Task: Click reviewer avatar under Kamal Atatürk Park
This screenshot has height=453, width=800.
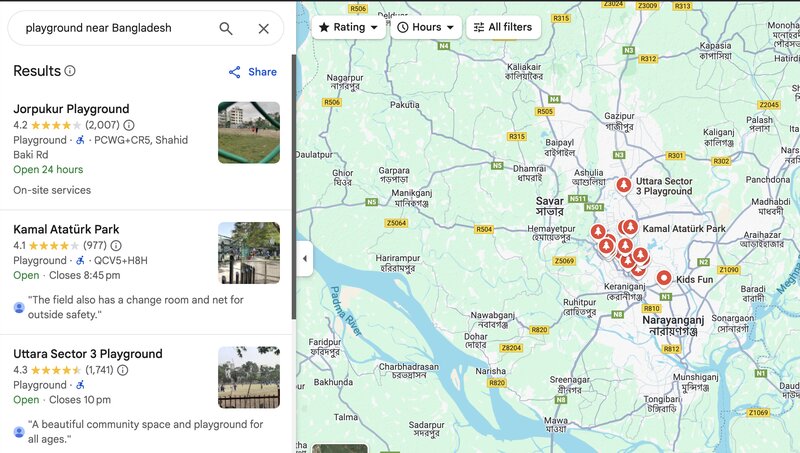Action: (x=19, y=308)
